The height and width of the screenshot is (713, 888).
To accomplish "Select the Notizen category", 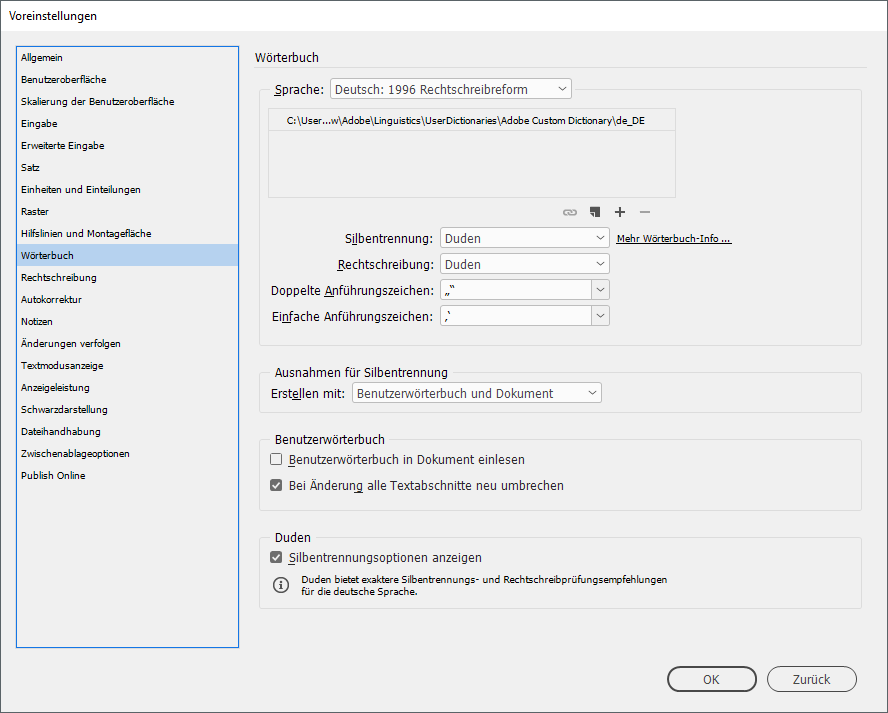I will (127, 322).
